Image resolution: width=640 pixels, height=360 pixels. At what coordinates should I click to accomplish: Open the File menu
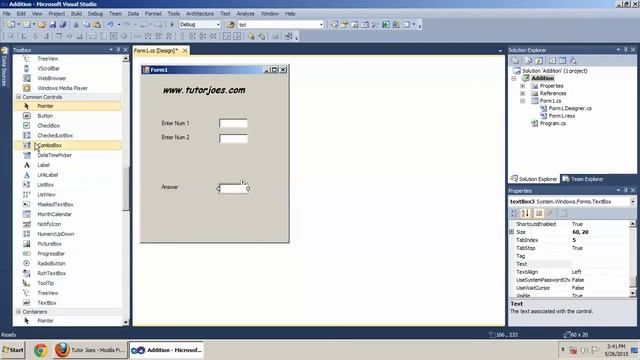[7, 13]
